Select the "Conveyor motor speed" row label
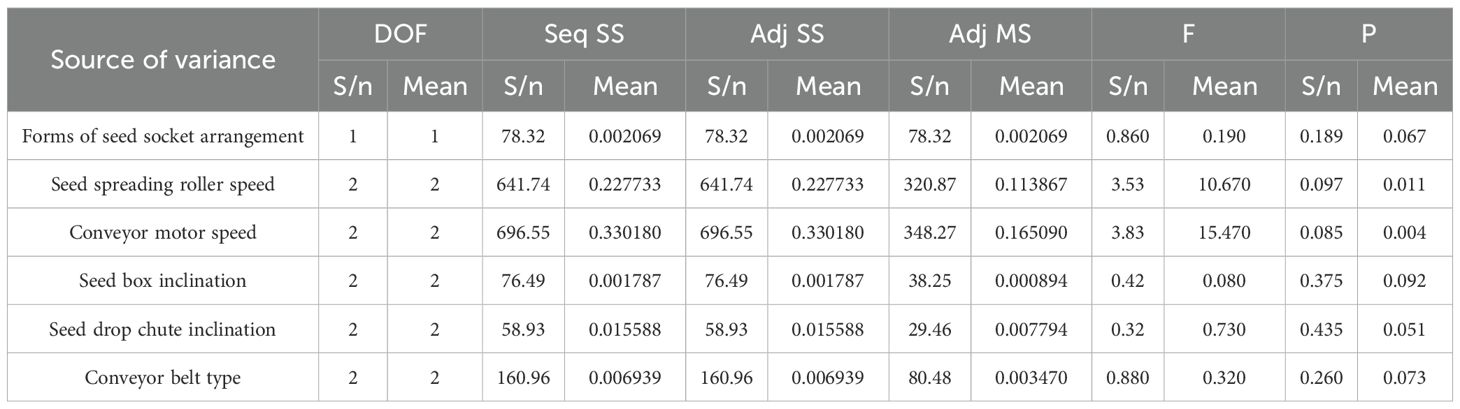 click(x=163, y=233)
